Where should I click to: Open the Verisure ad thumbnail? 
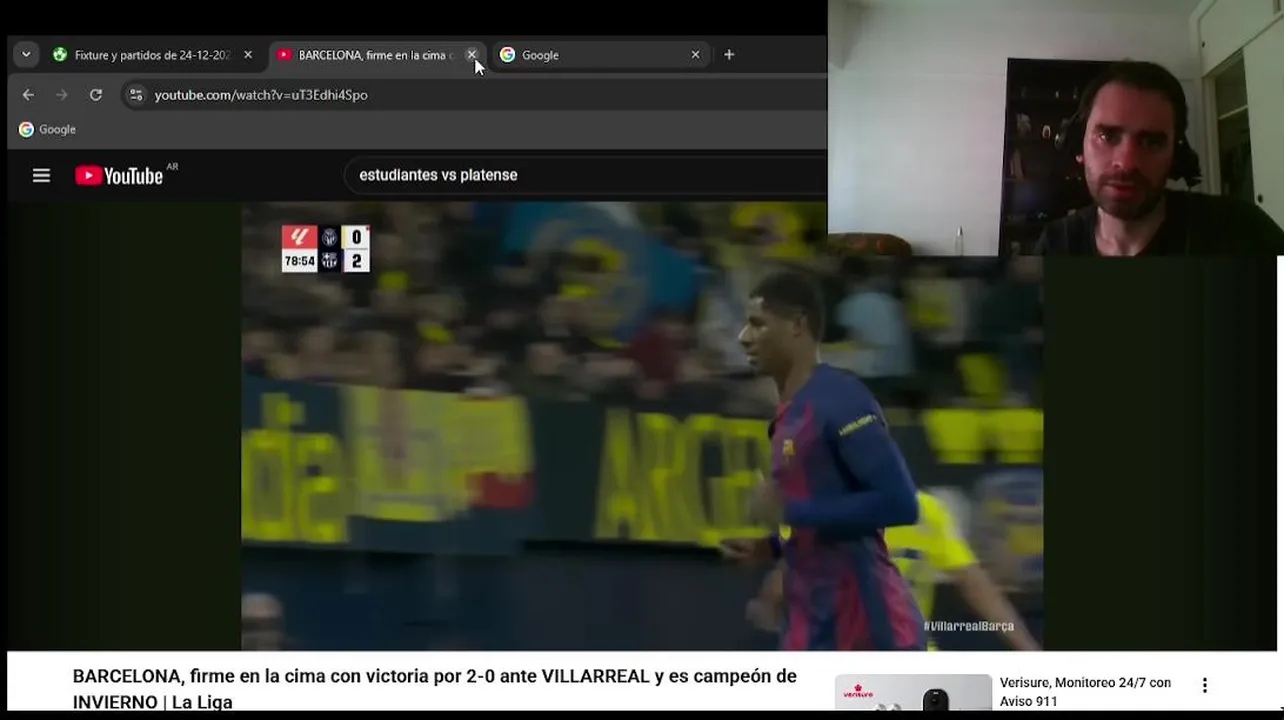[913, 693]
